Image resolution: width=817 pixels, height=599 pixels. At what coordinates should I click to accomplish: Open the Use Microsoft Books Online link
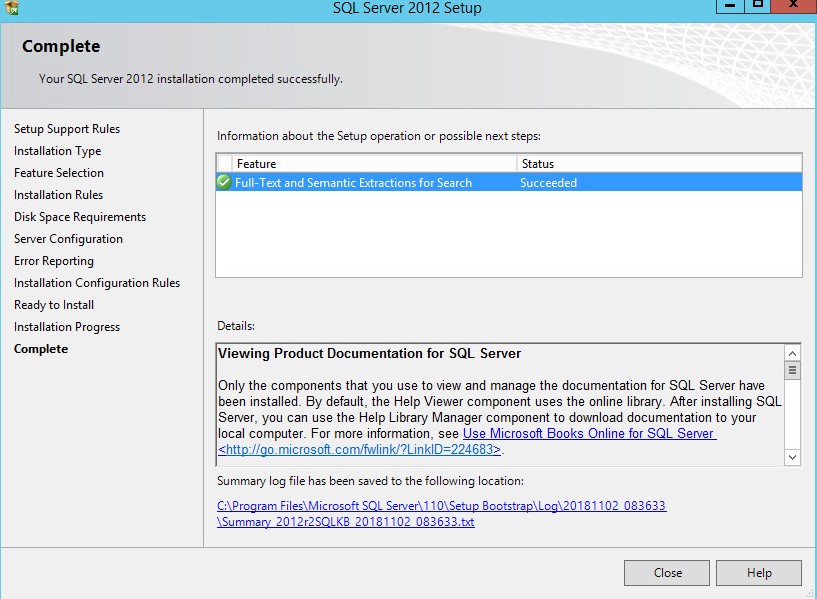point(590,433)
